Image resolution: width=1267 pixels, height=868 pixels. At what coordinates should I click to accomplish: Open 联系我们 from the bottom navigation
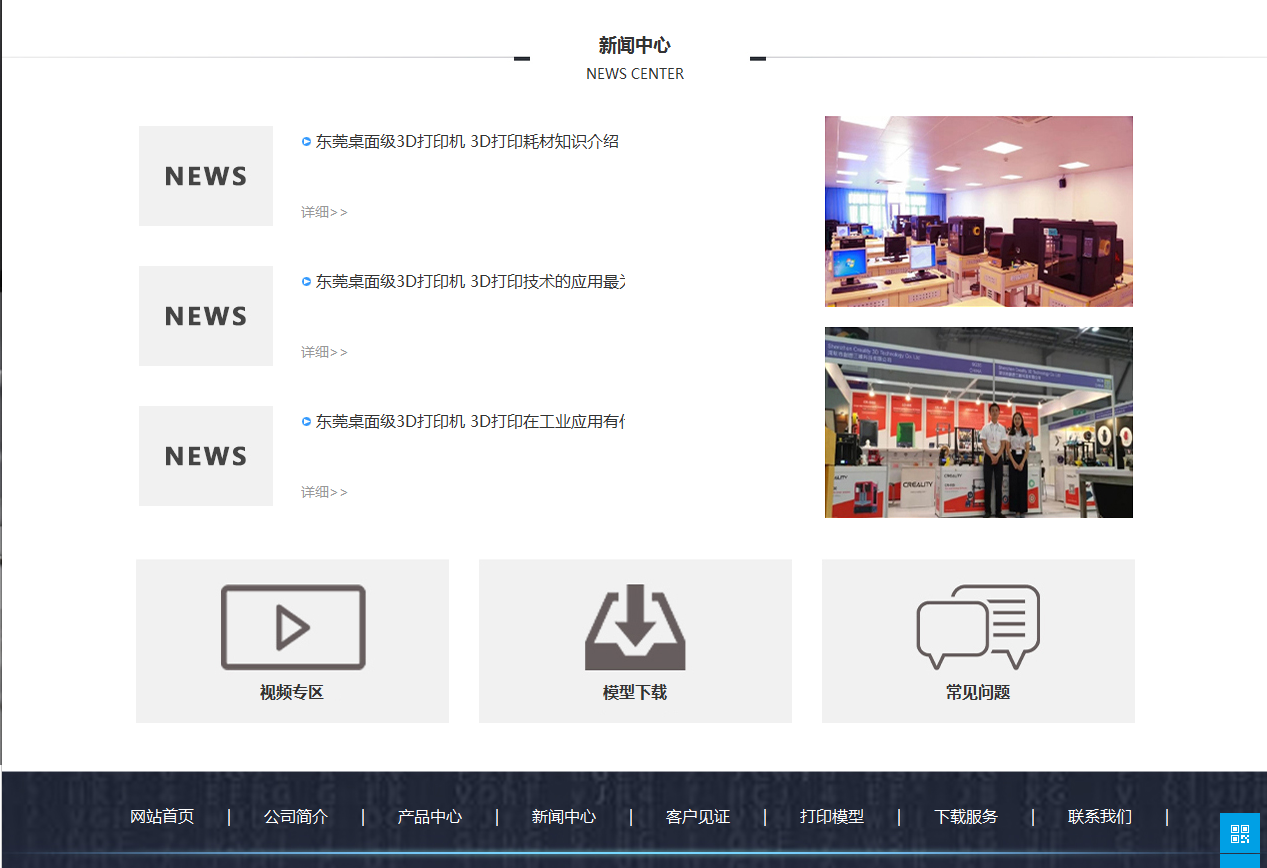pos(1098,817)
